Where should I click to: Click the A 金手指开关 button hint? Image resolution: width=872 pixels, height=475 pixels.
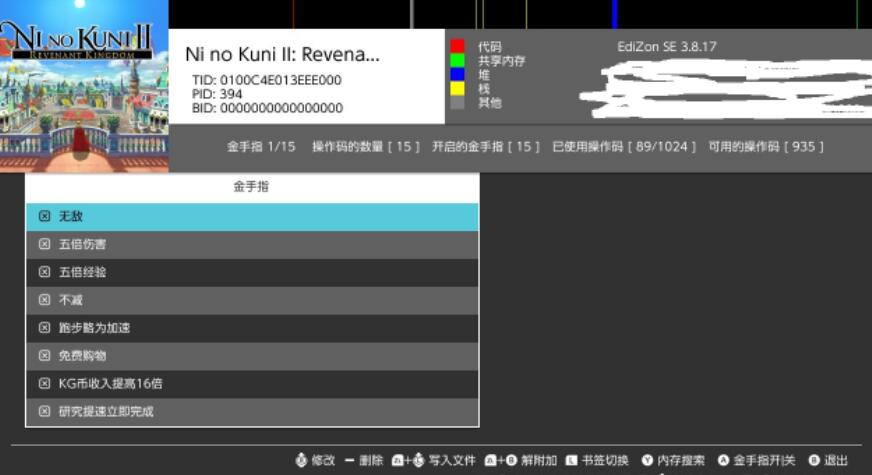756,461
